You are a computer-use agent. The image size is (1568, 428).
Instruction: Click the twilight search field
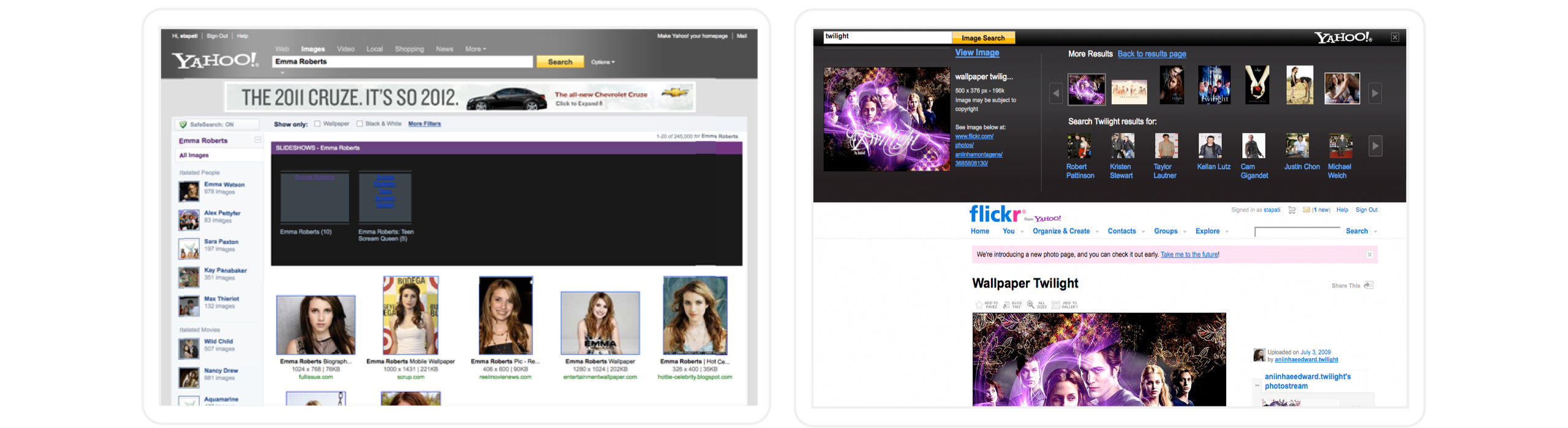click(888, 37)
